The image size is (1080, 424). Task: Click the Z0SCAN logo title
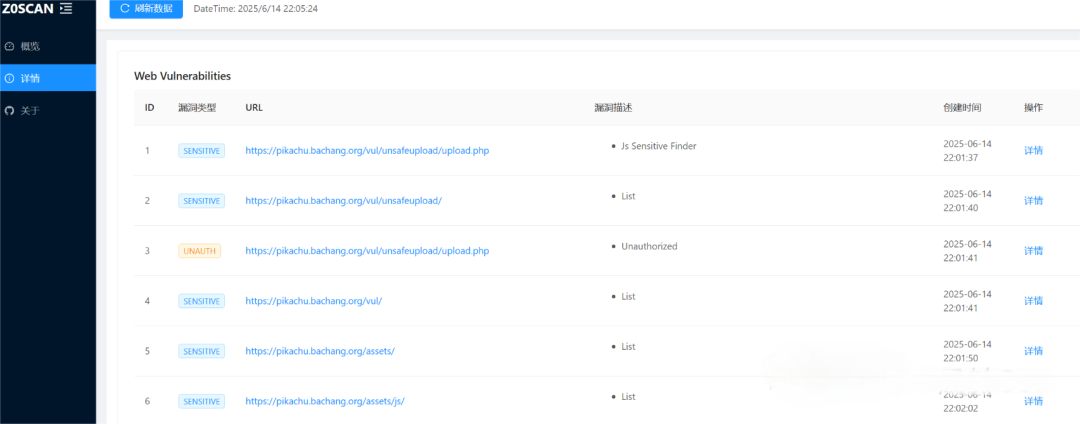coord(28,8)
